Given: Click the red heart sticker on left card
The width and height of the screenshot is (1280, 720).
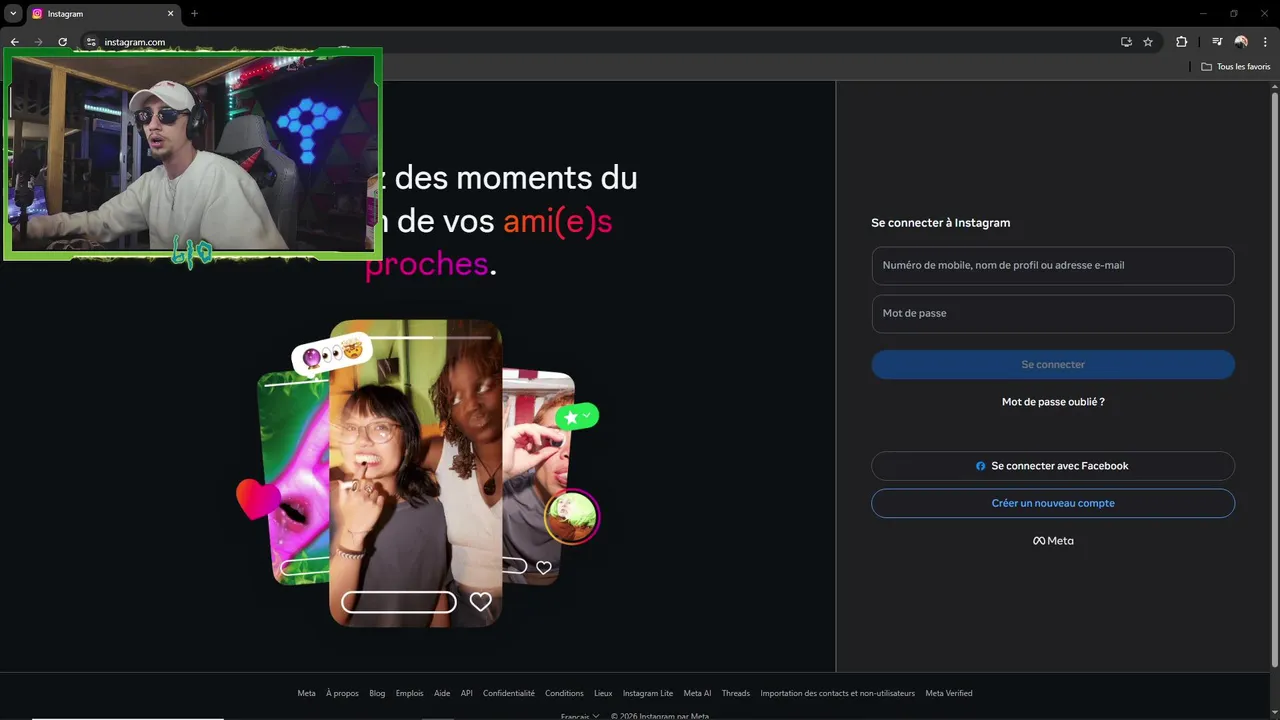Looking at the screenshot, I should (x=257, y=499).
